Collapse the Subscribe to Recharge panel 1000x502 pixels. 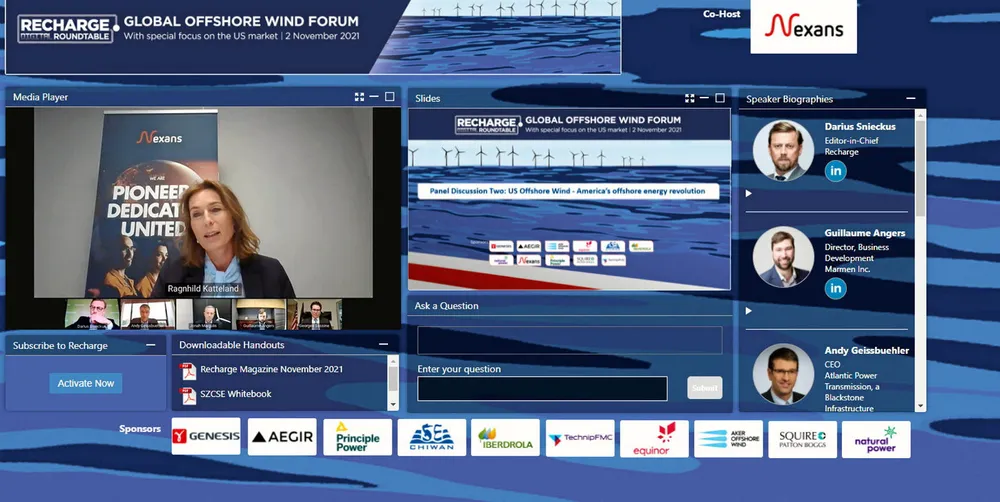[150, 345]
